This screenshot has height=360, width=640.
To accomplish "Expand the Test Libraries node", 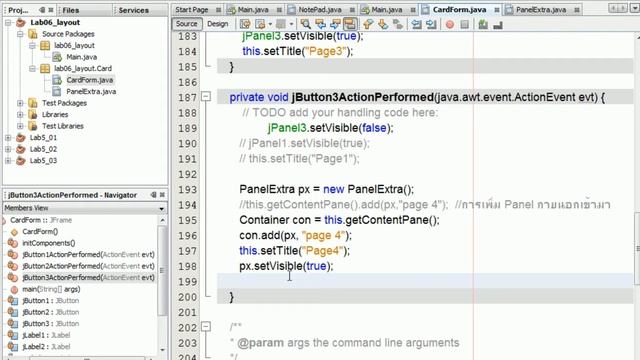I will [x=20, y=126].
